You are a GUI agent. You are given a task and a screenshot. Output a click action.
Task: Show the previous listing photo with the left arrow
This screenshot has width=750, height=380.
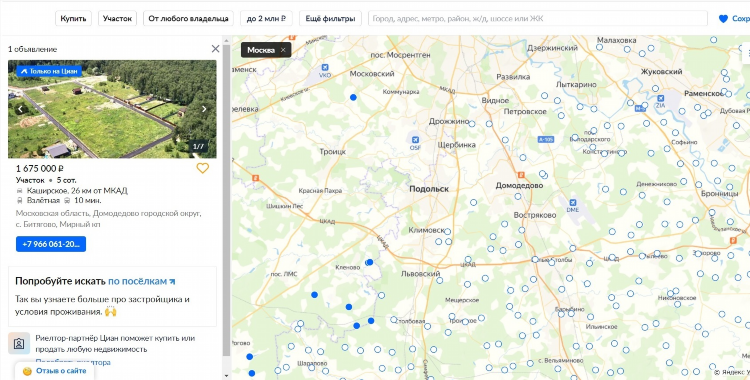pos(20,109)
